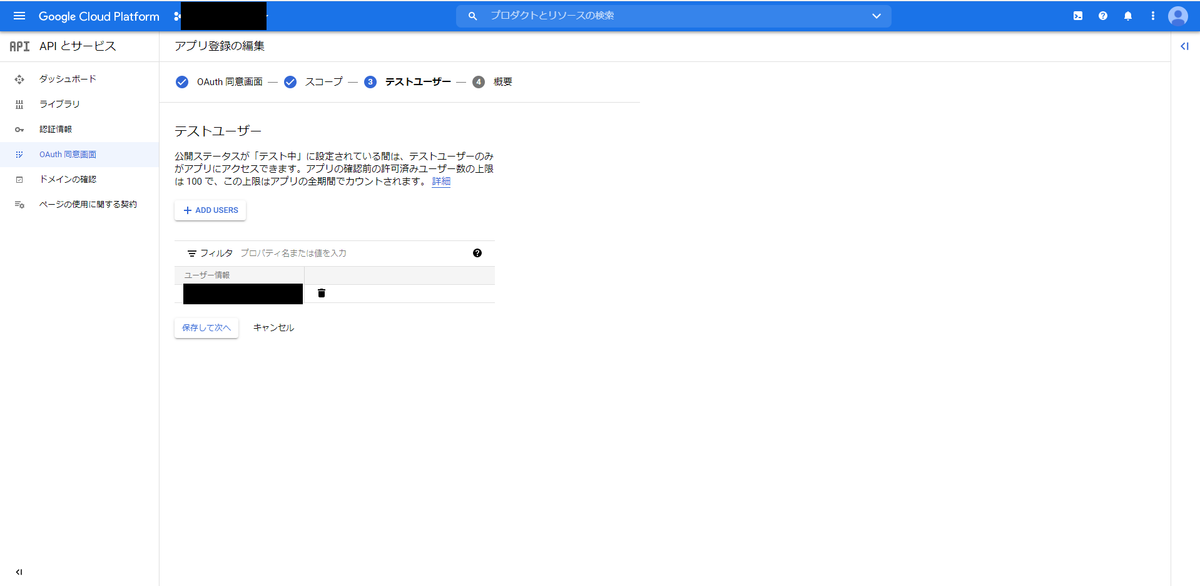Open ドメインの確認 in sidebar

click(x=68, y=179)
